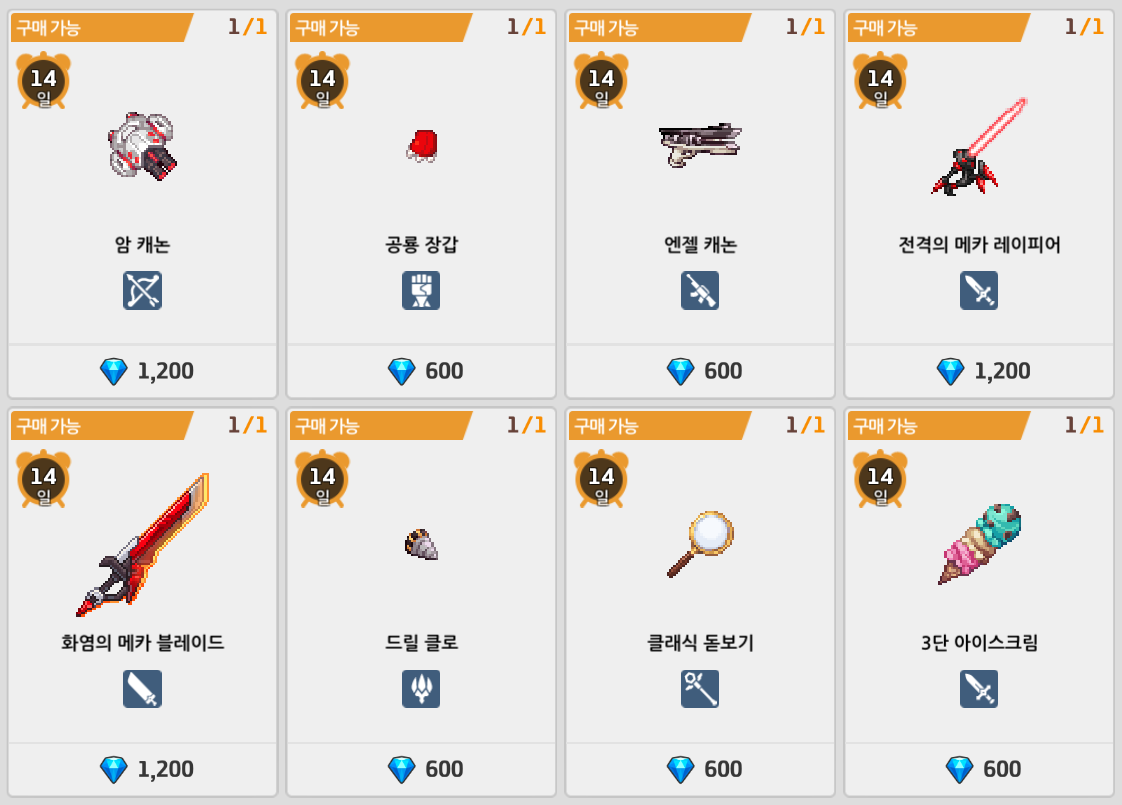Click the 구매 가능 banner on 엔젤 캐논 card
Screen dimensions: 1122x805
659,27
